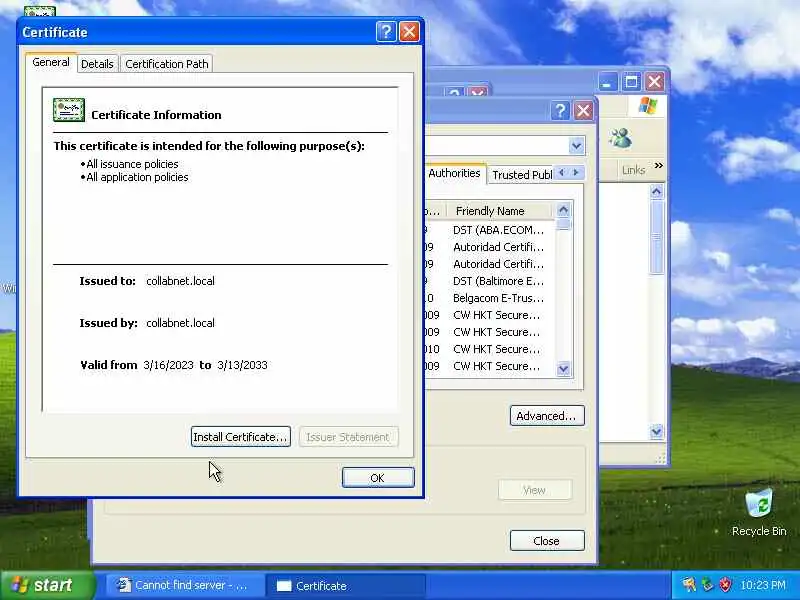Expand the intended purpose dropdown
This screenshot has height=600, width=800.
(577, 146)
